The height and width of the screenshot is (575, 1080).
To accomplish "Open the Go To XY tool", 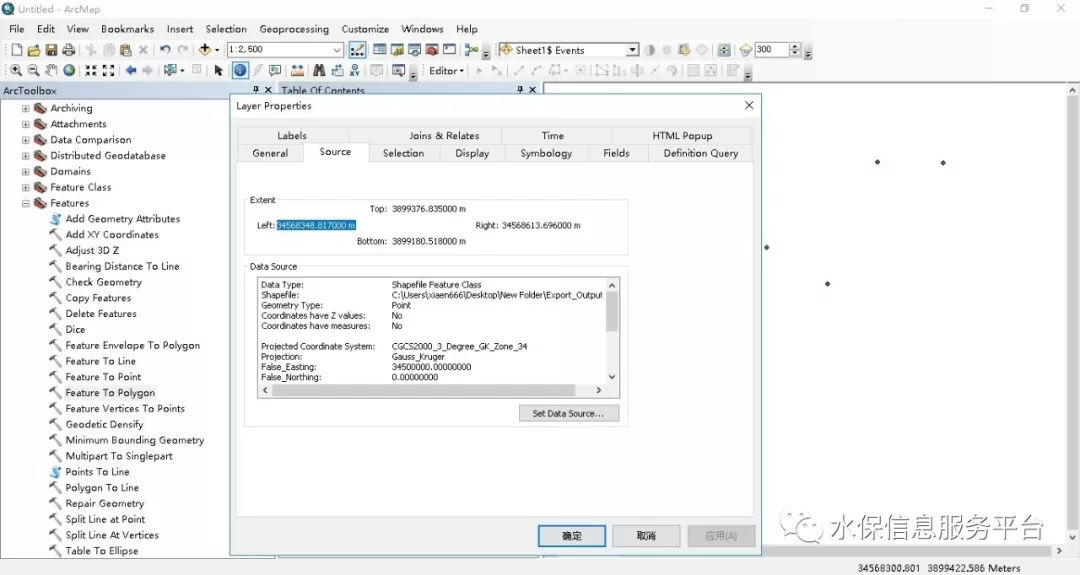I will (x=355, y=70).
